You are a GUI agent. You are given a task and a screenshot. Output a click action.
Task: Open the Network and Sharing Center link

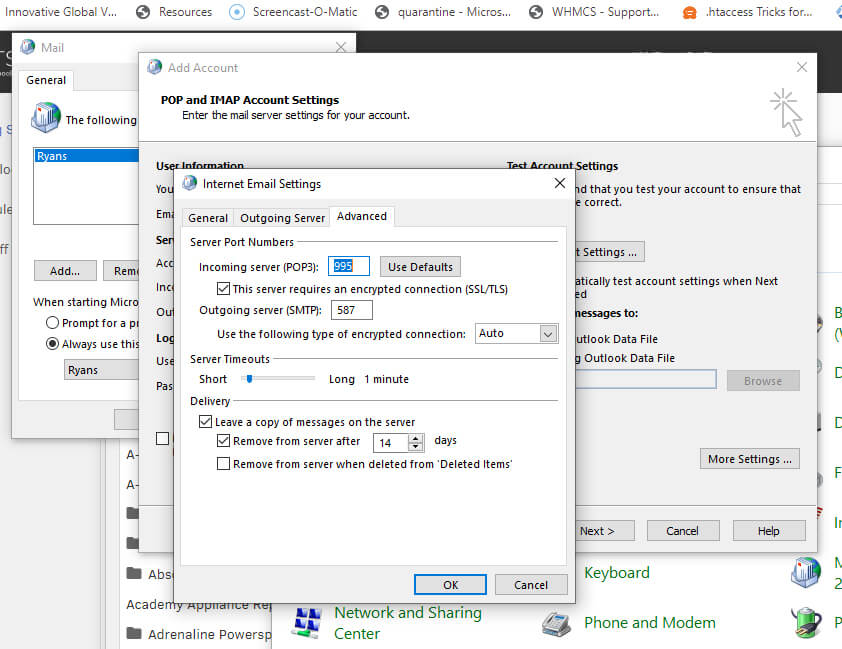click(408, 623)
